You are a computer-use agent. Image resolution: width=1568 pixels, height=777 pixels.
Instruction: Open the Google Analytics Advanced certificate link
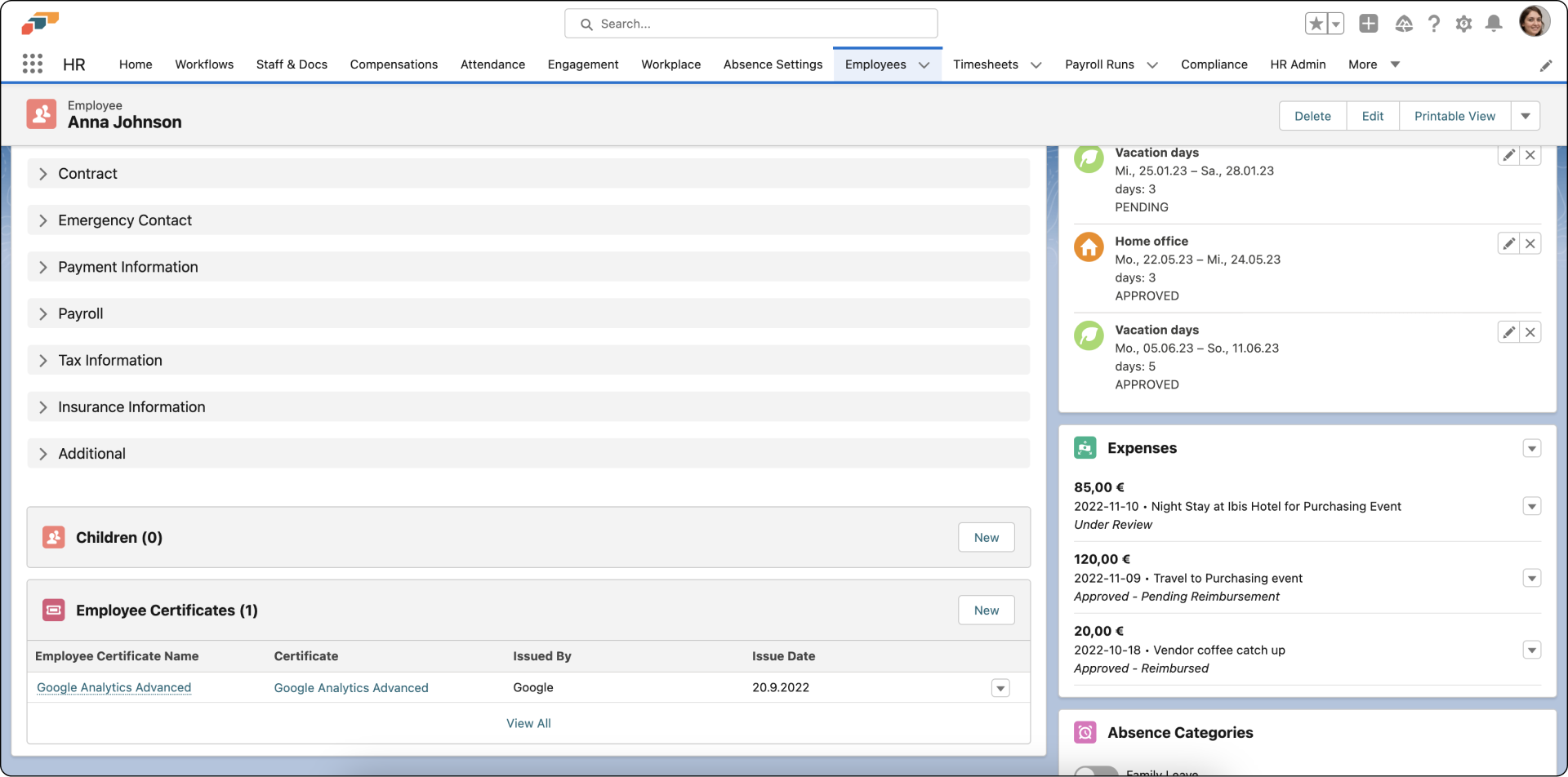[x=350, y=687]
